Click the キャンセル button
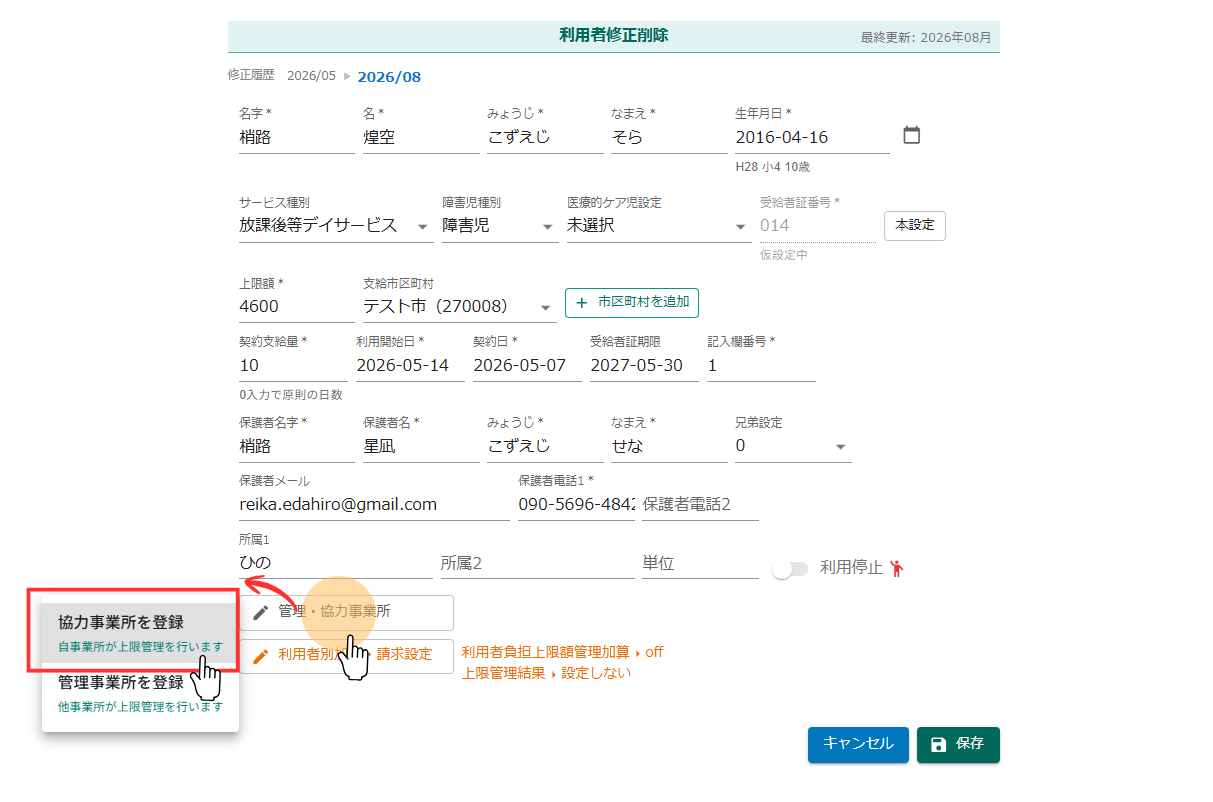Screen dimensions: 1213x802 pyautogui.click(x=858, y=745)
